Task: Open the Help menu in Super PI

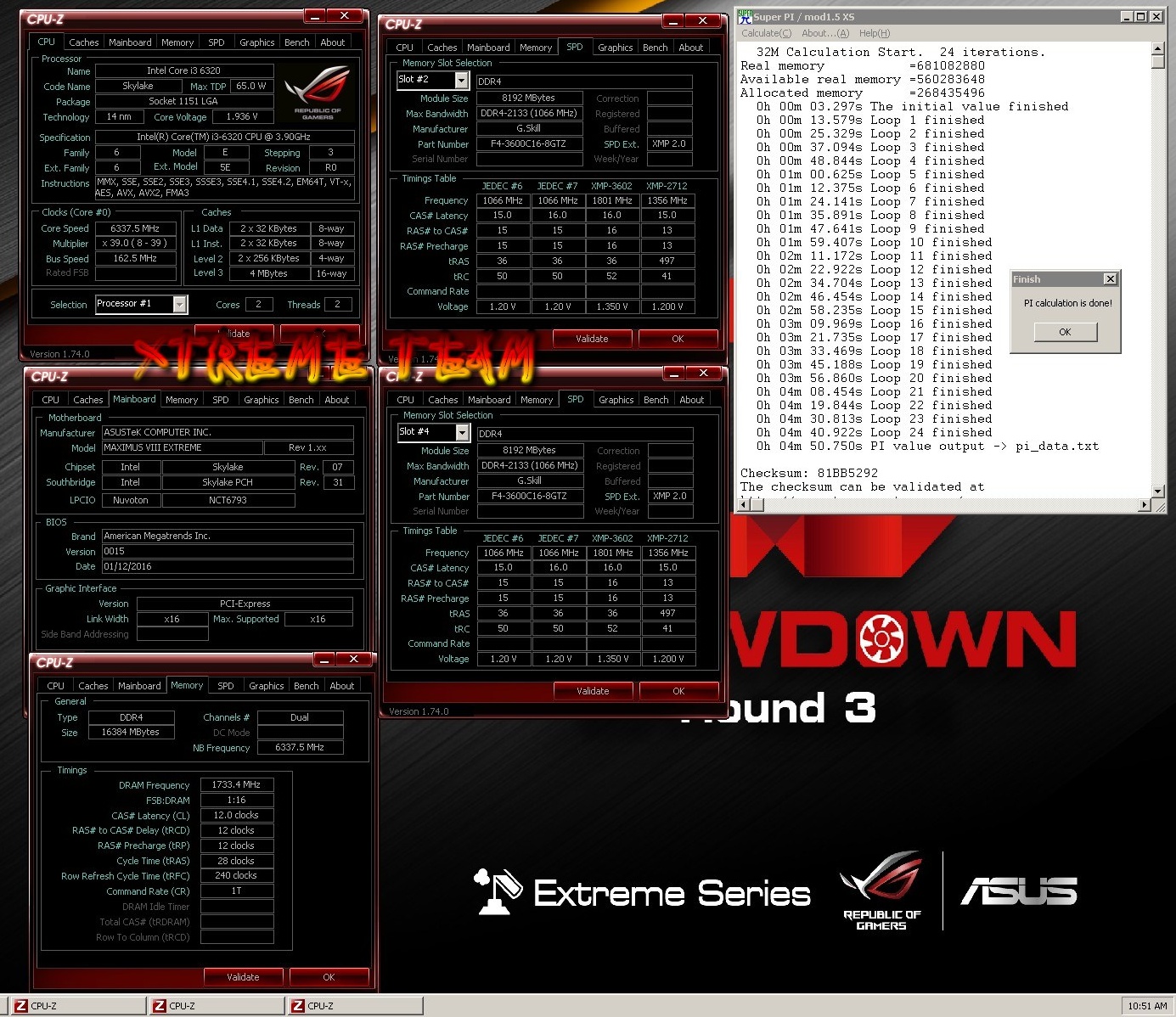Action: tap(875, 33)
